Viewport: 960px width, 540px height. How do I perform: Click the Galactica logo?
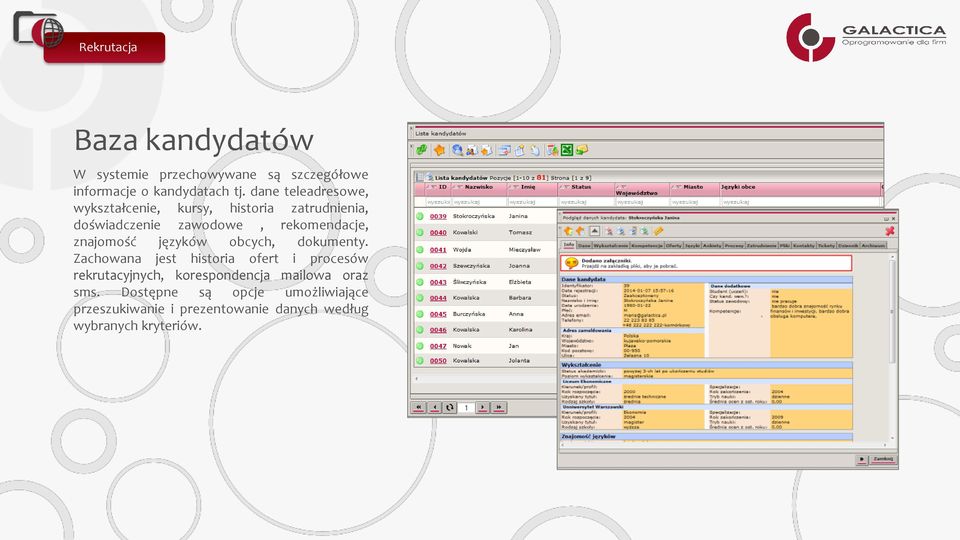point(866,37)
